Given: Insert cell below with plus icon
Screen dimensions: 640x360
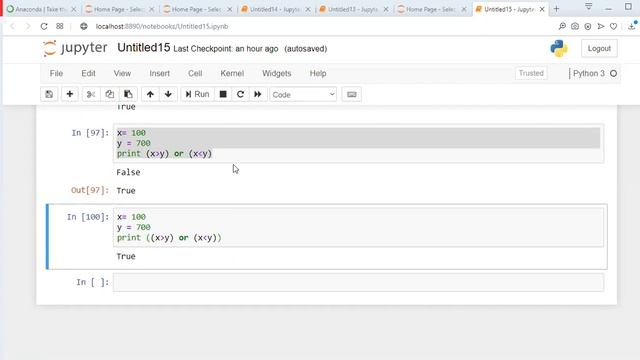Looking at the screenshot, I should pos(70,94).
